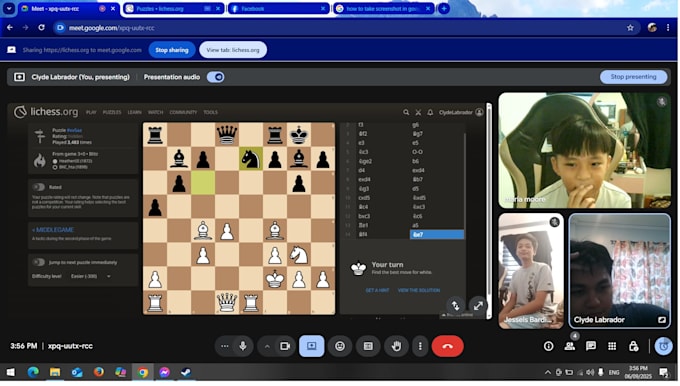Open the Difficulty level dropdown

(x=91, y=276)
